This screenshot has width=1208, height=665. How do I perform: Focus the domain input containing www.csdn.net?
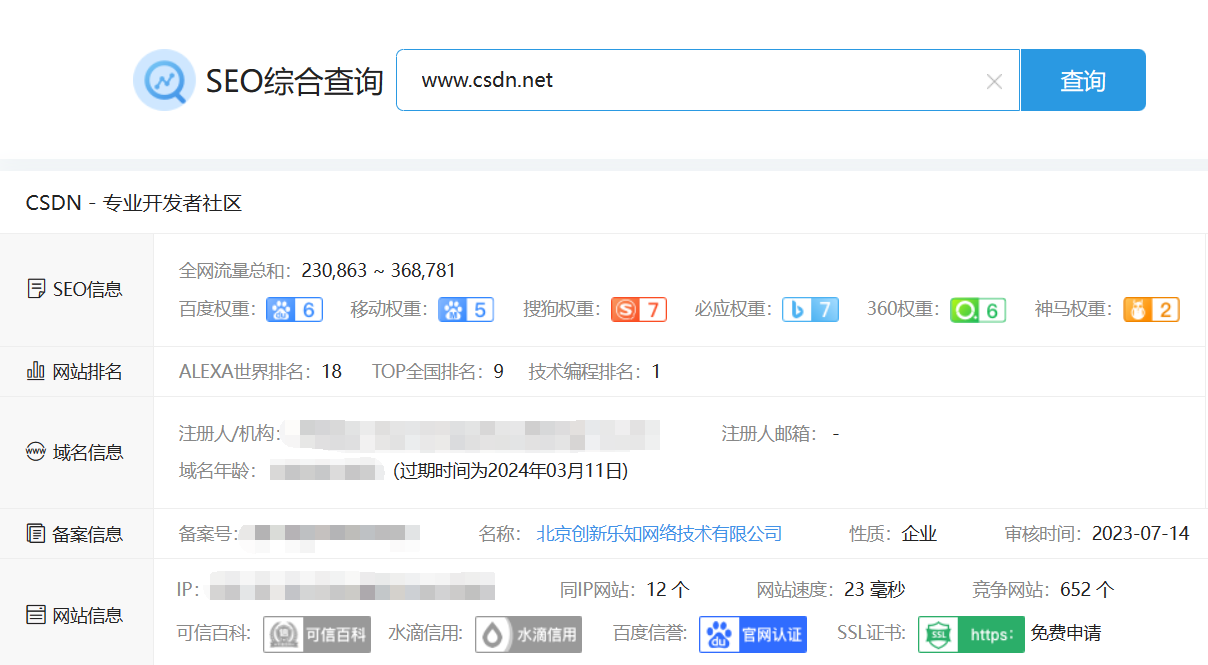coord(708,80)
